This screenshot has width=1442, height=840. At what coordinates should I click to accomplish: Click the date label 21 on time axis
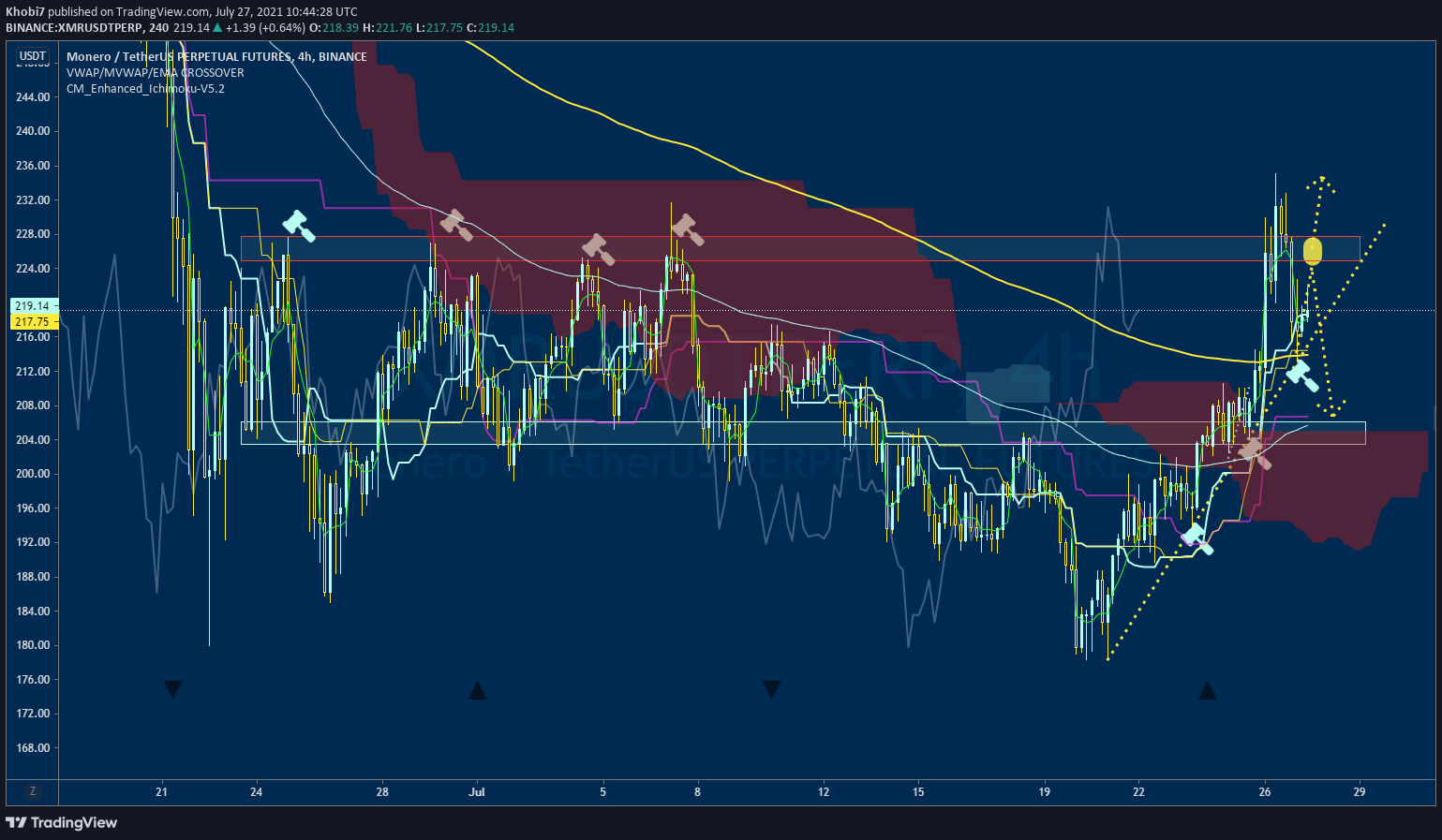pyautogui.click(x=162, y=792)
